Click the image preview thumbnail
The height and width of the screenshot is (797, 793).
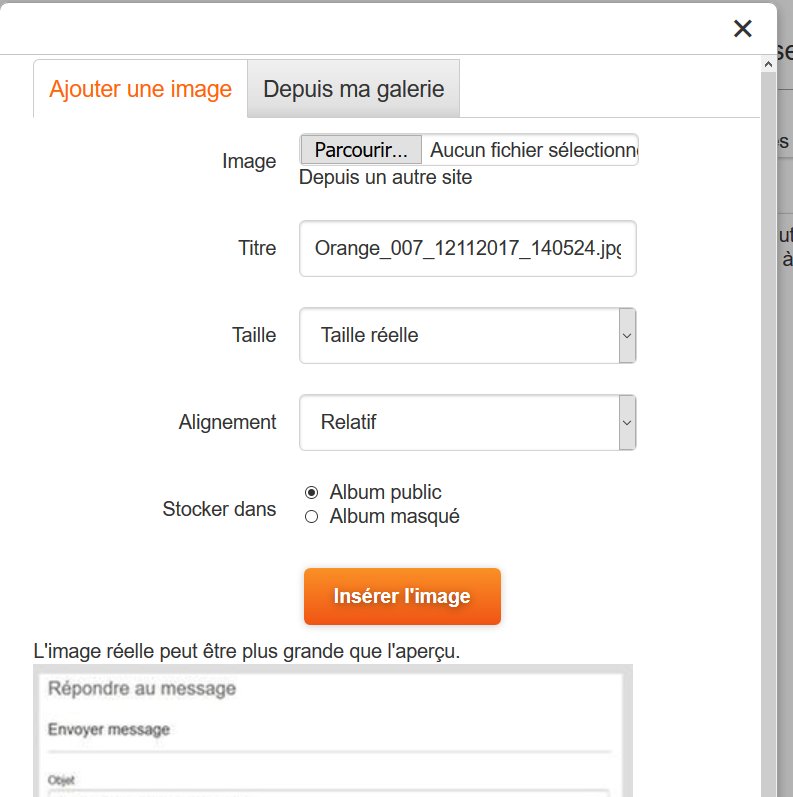point(332,731)
